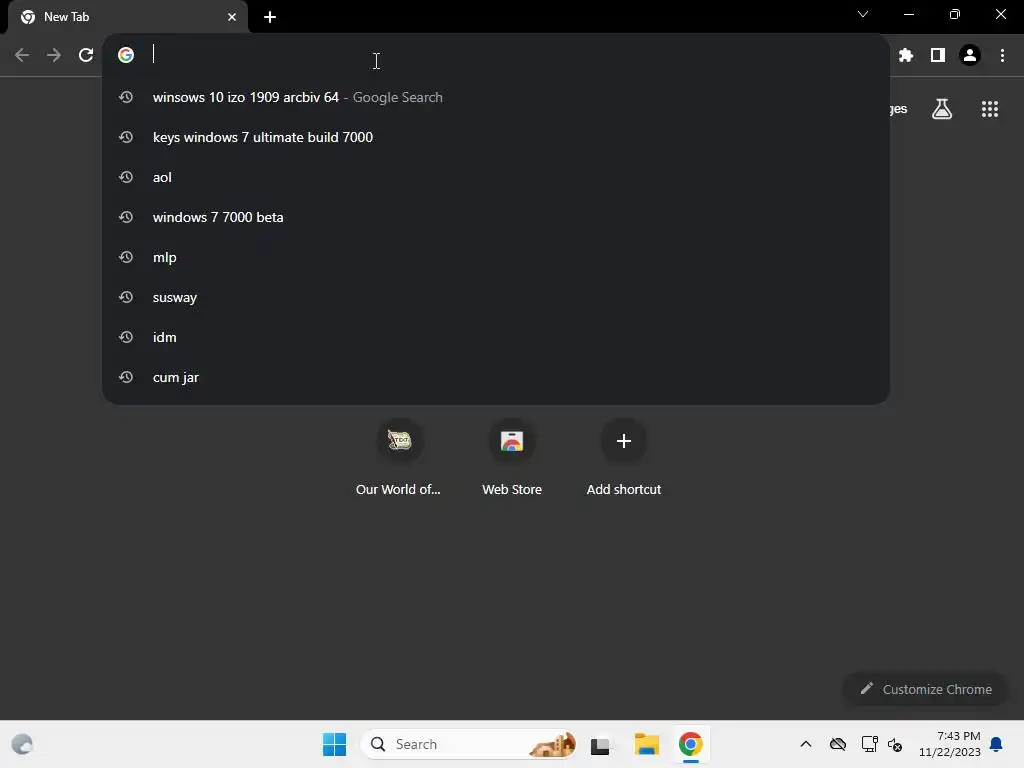Choose the last history suggestion, jar
The width and height of the screenshot is (1024, 768).
(x=496, y=377)
